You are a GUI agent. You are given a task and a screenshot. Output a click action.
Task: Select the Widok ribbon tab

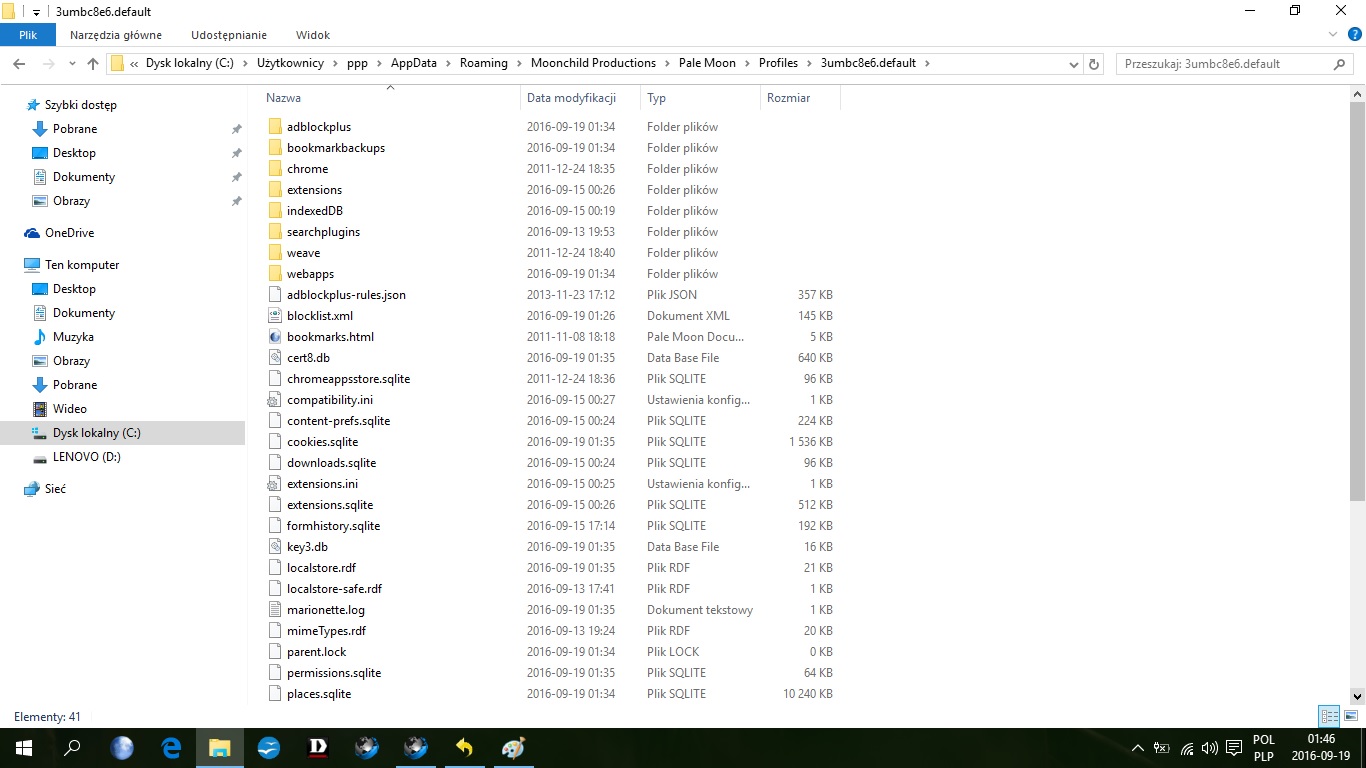pos(313,35)
